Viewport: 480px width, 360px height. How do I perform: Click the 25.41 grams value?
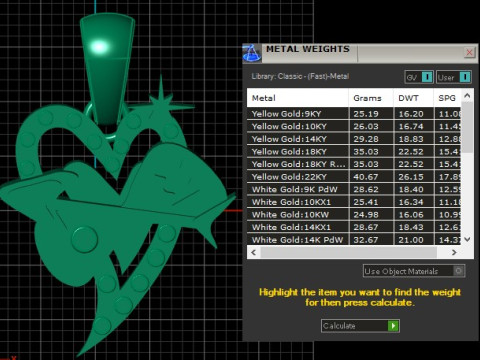366,202
